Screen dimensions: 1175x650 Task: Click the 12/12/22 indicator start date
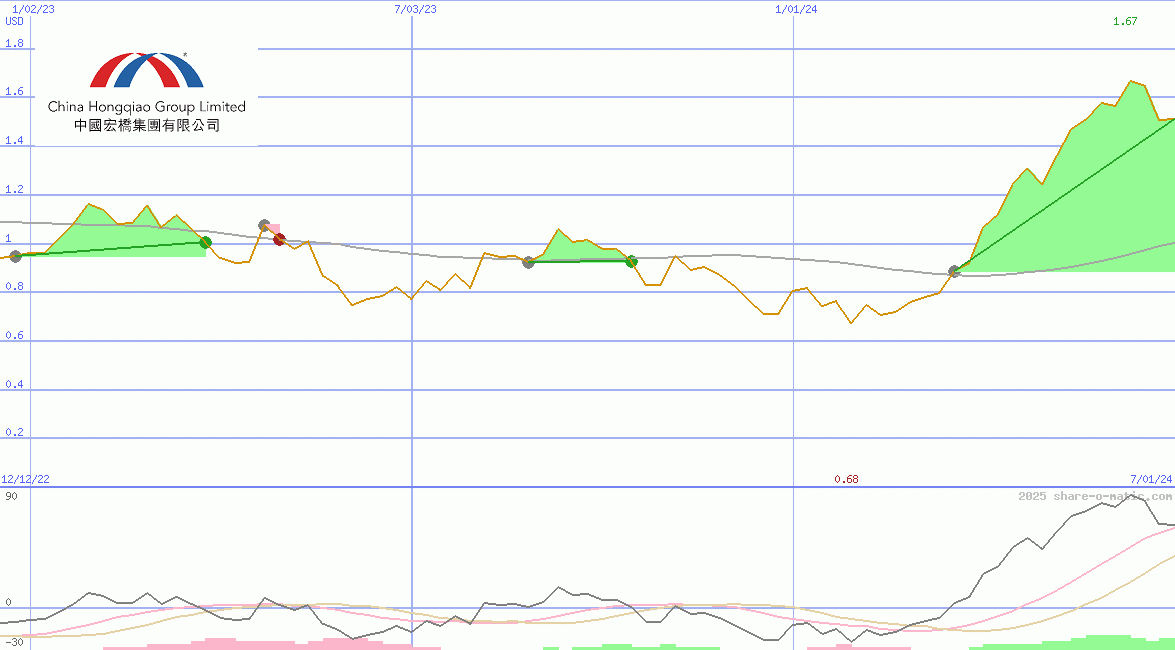25,479
